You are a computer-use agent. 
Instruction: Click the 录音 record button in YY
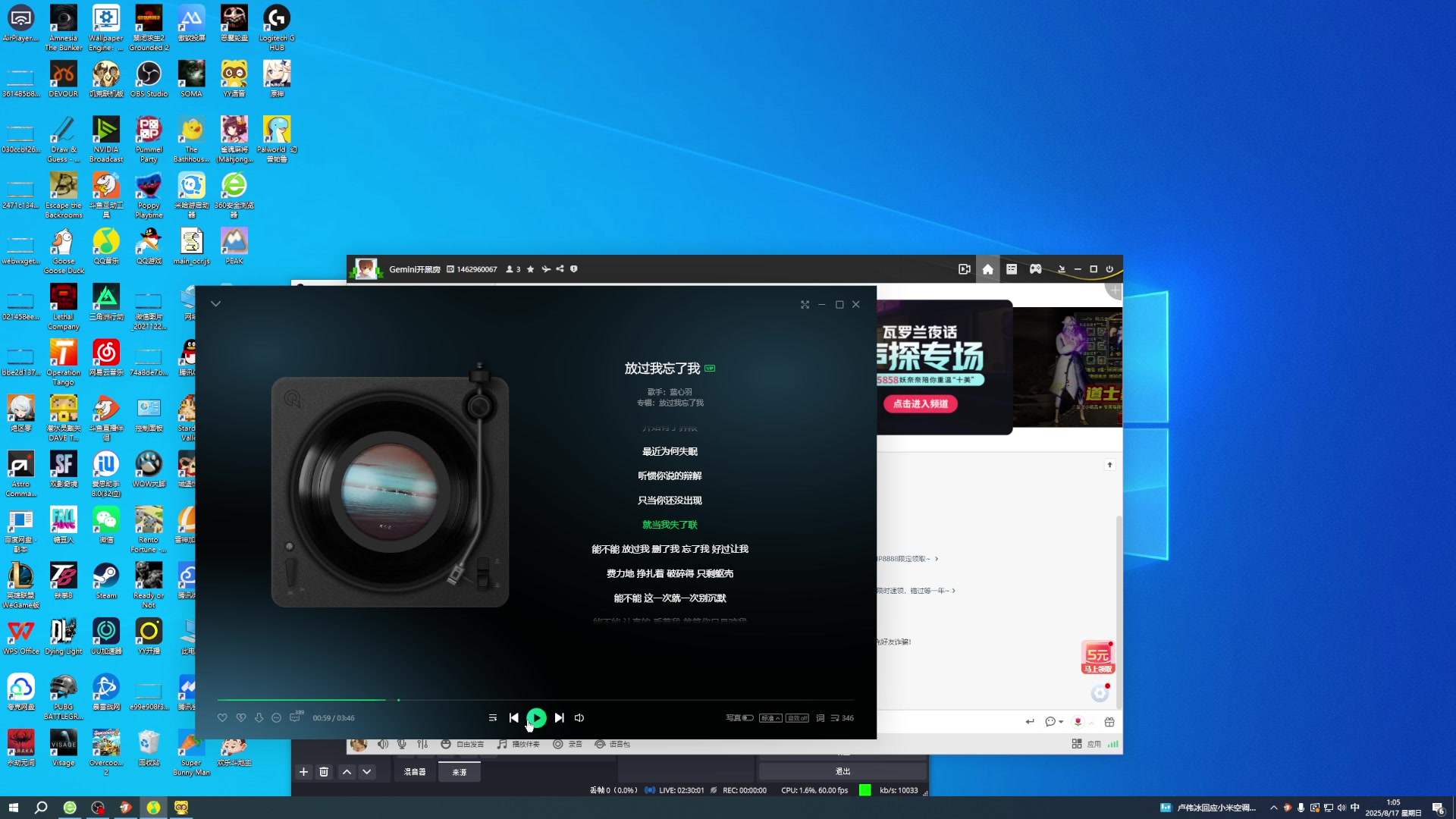567,744
